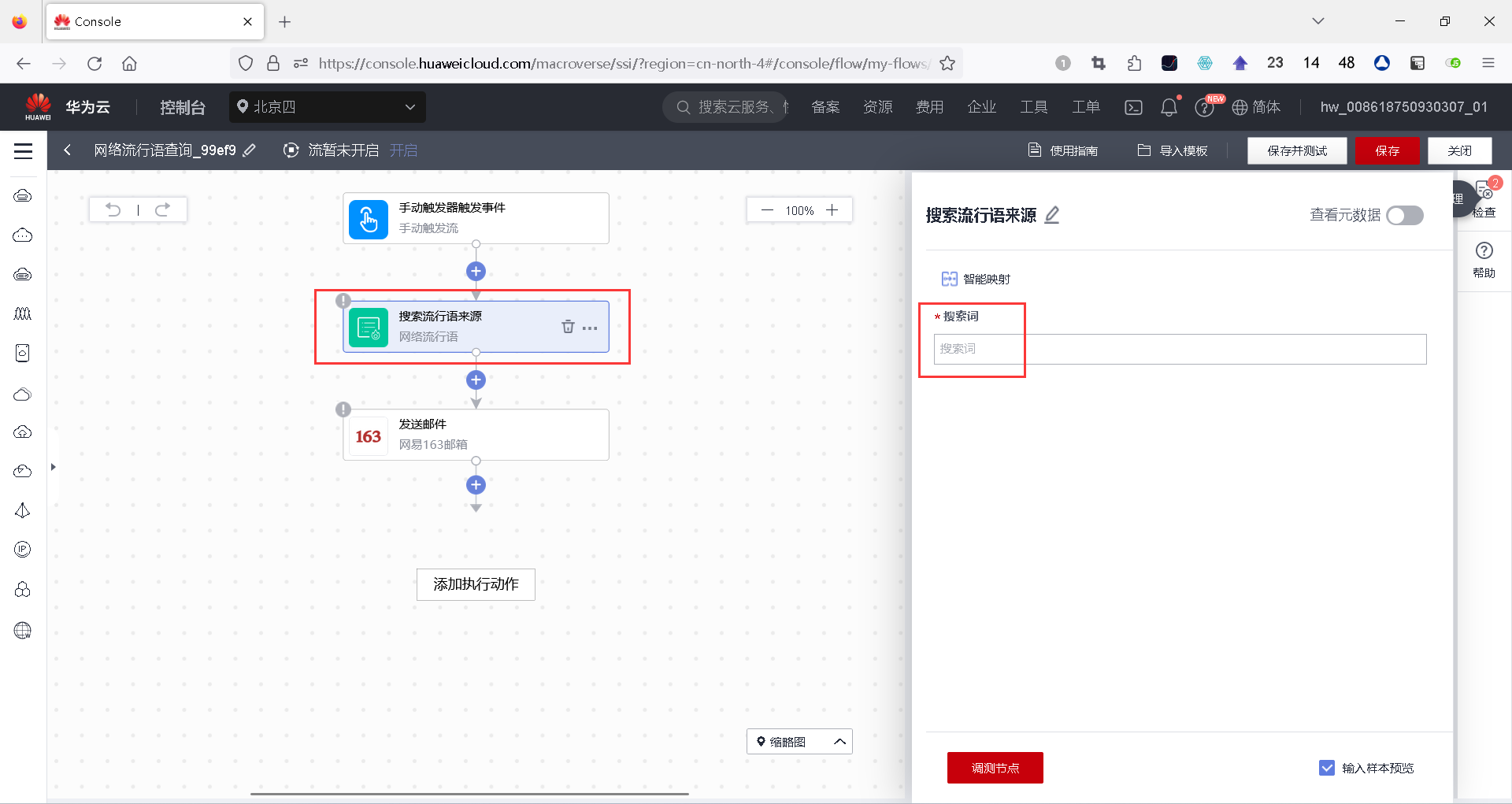The image size is (1512, 804).
Task: Open the Firefox application menu
Action: tap(1488, 63)
